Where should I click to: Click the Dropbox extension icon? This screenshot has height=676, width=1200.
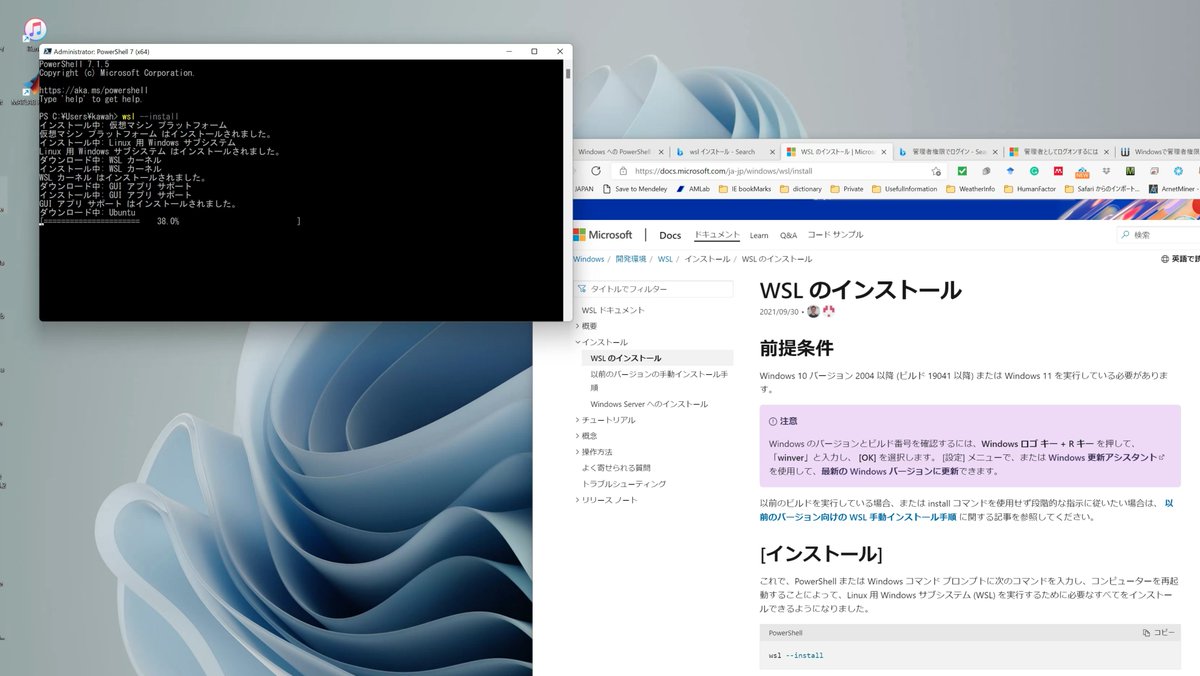pos(1106,171)
